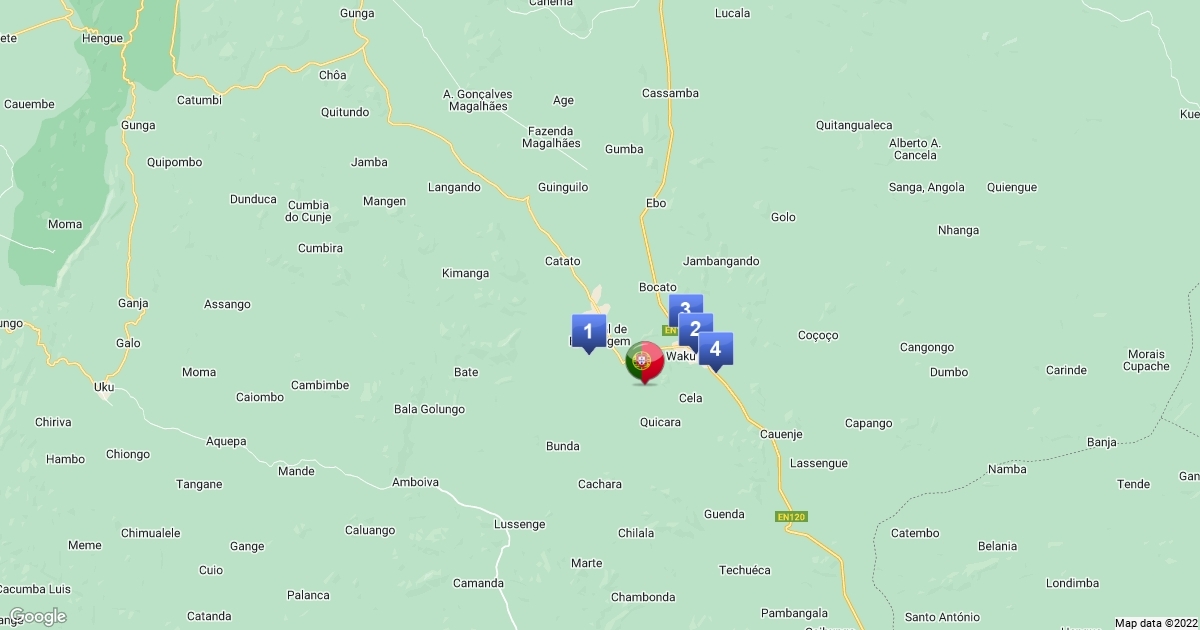
Task: Click the Waku town label
Action: [x=680, y=356]
